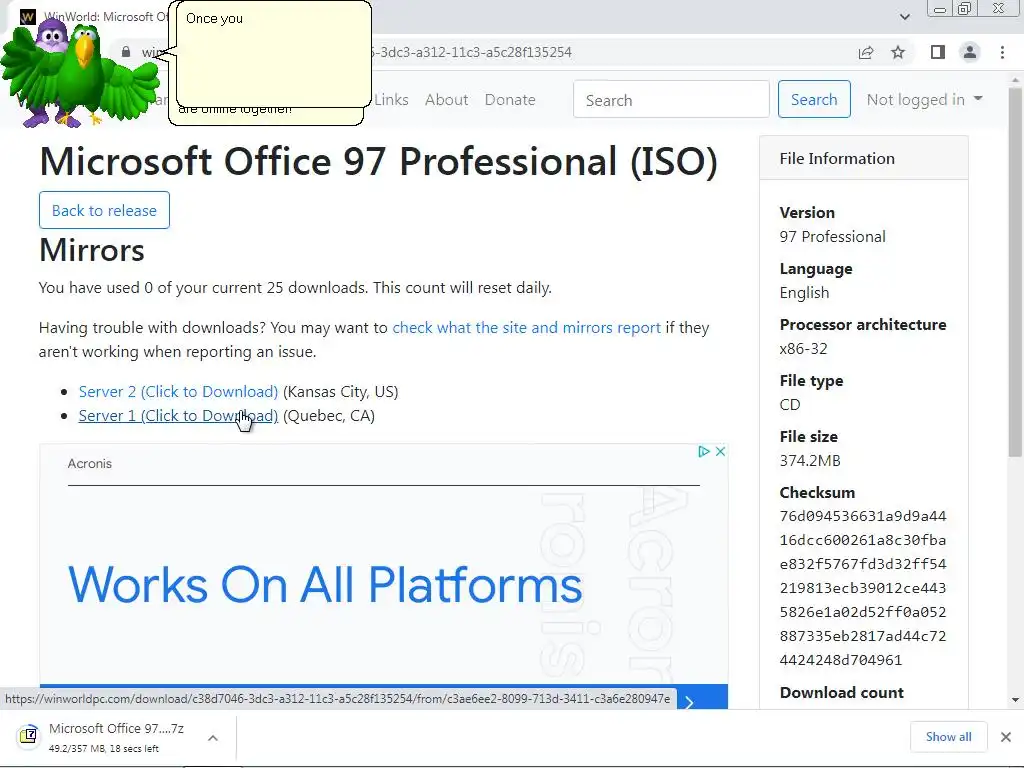Viewport: 1024px width, 768px height.
Task: Open the Chrome three-dot menu
Action: tap(1002, 52)
